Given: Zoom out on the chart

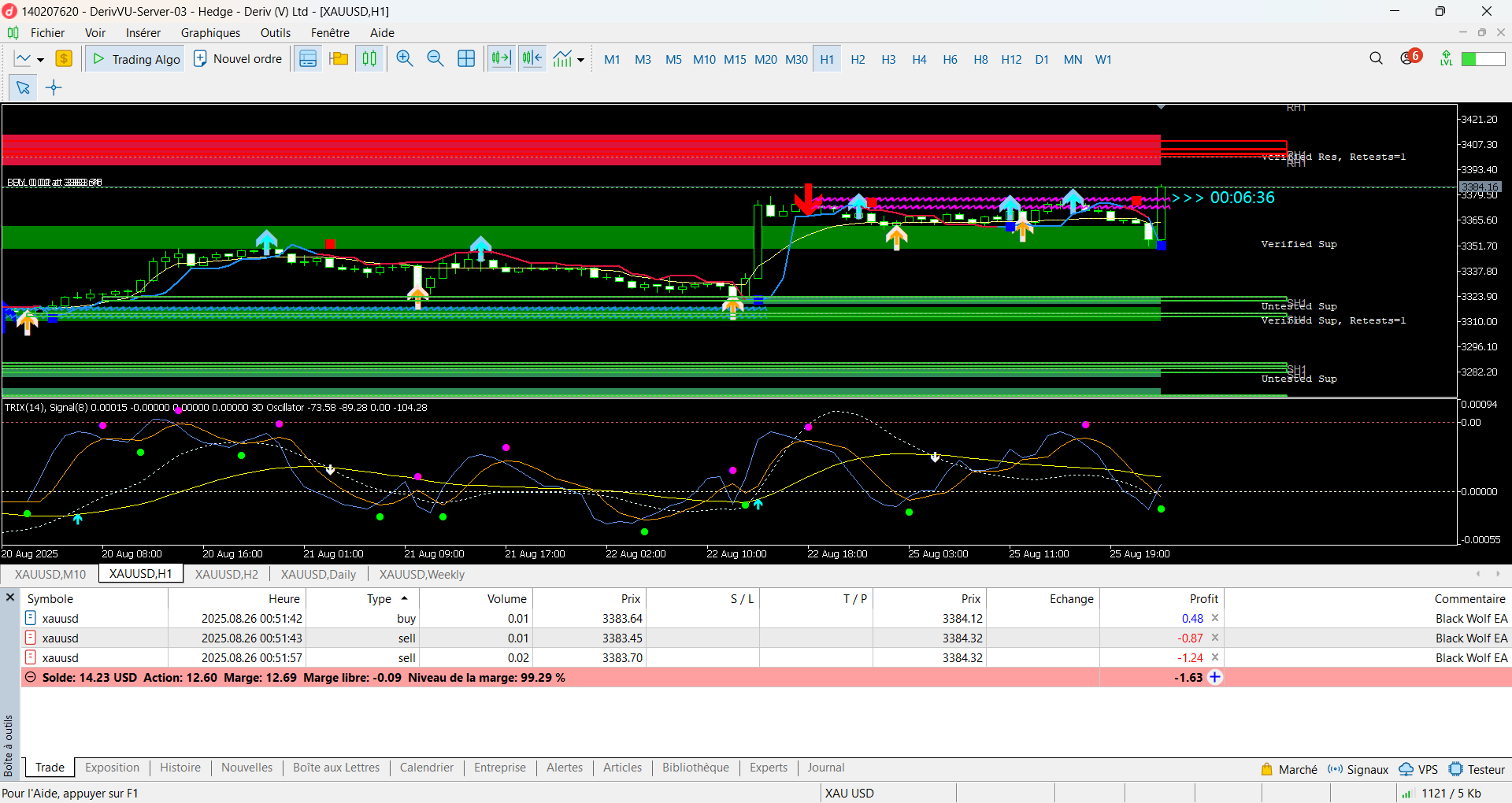Looking at the screenshot, I should pos(435,59).
